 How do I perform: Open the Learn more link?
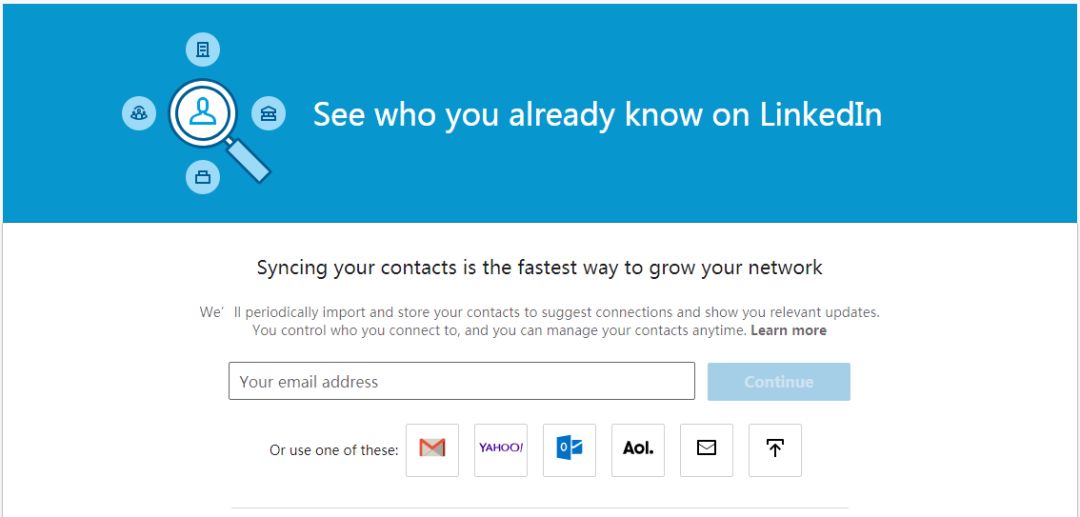click(788, 330)
